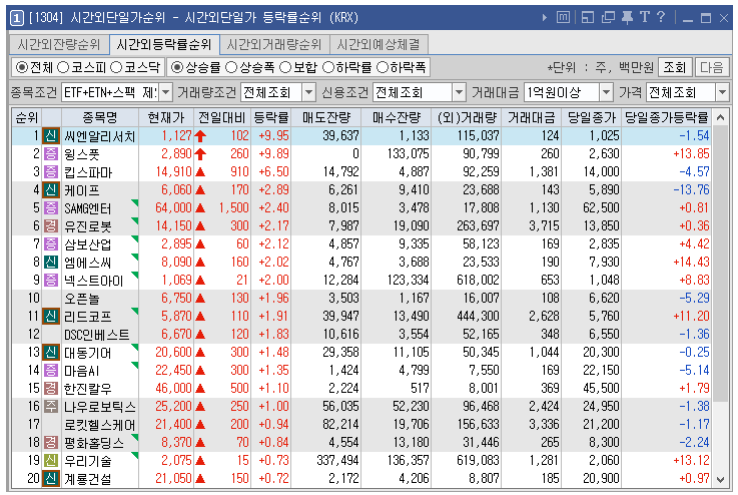Switch to the 시간외등락률순위 tab
Viewport: 738px width, 495px height.
point(164,45)
